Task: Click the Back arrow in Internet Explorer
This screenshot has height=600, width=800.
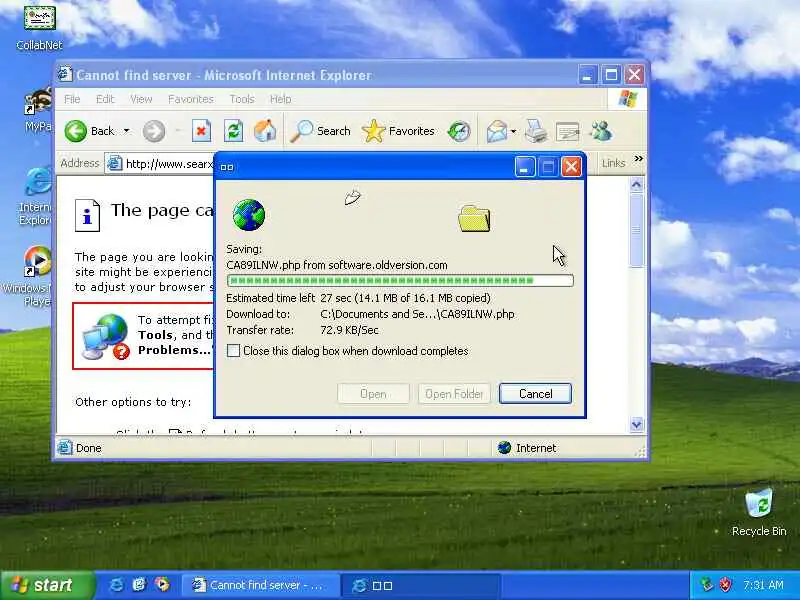Action: 76,131
